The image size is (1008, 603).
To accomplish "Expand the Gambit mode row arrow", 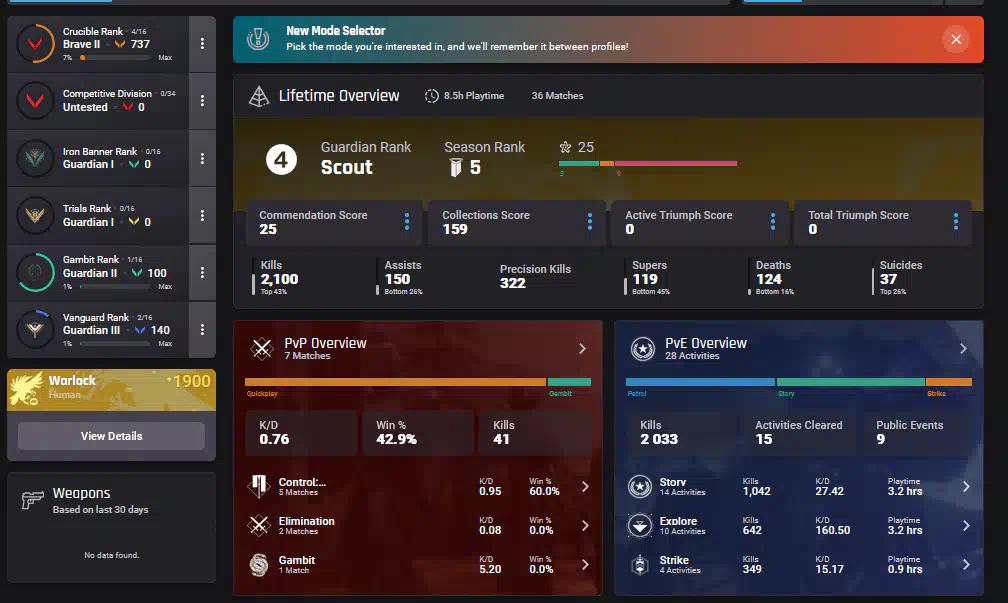I will (585, 565).
